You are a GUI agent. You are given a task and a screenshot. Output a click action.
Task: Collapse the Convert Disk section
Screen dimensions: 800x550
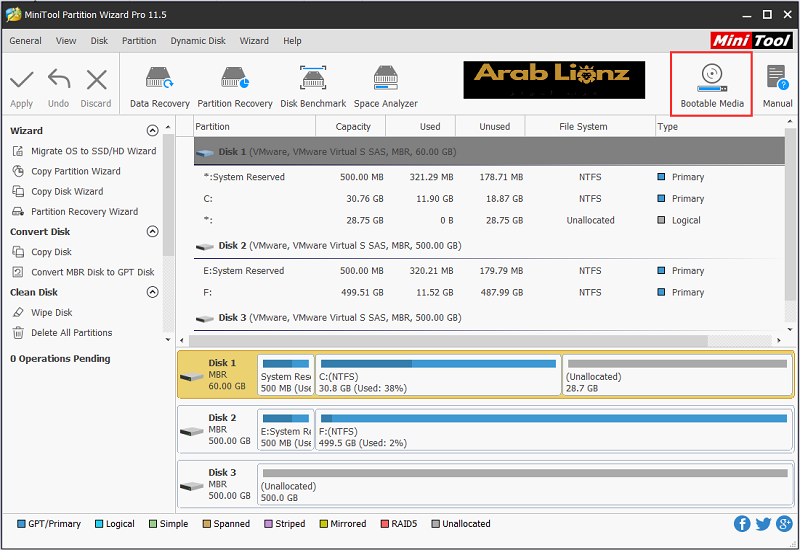(x=152, y=232)
